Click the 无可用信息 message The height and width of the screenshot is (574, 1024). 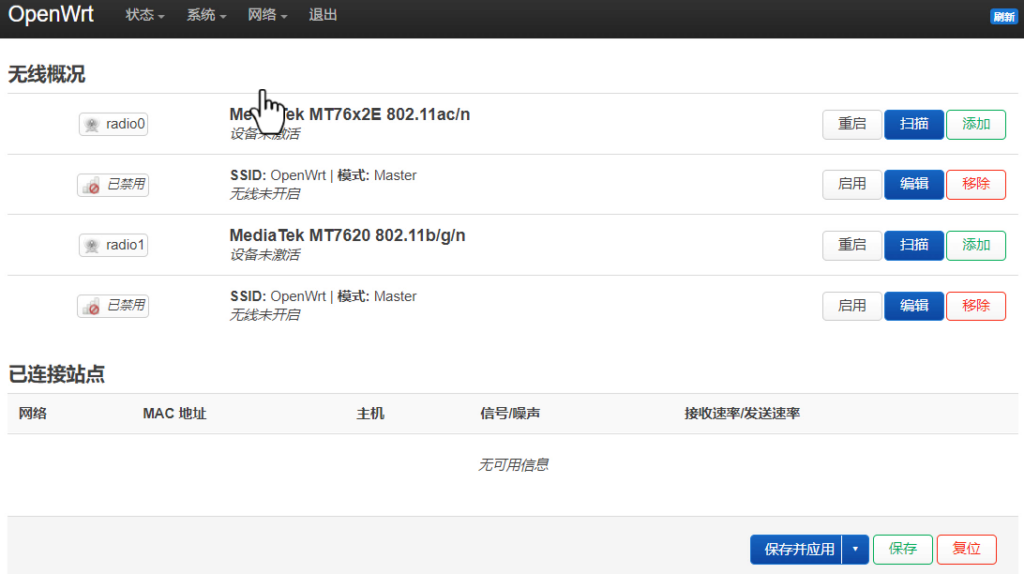pos(513,465)
